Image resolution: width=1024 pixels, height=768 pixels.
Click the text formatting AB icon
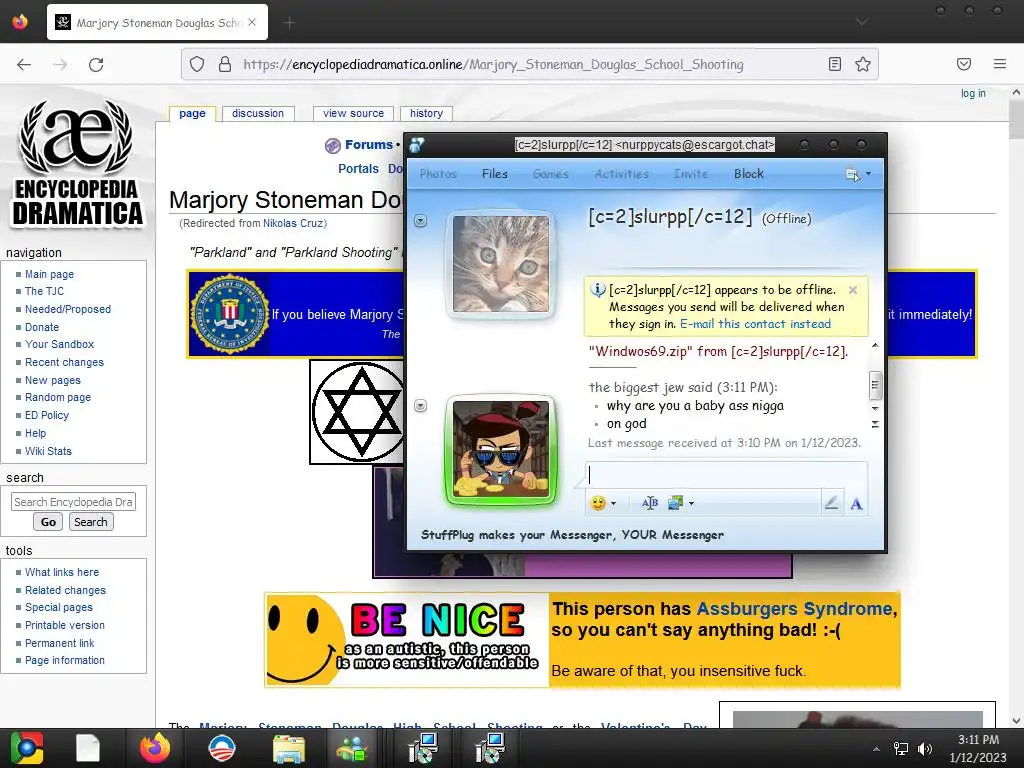click(x=650, y=503)
